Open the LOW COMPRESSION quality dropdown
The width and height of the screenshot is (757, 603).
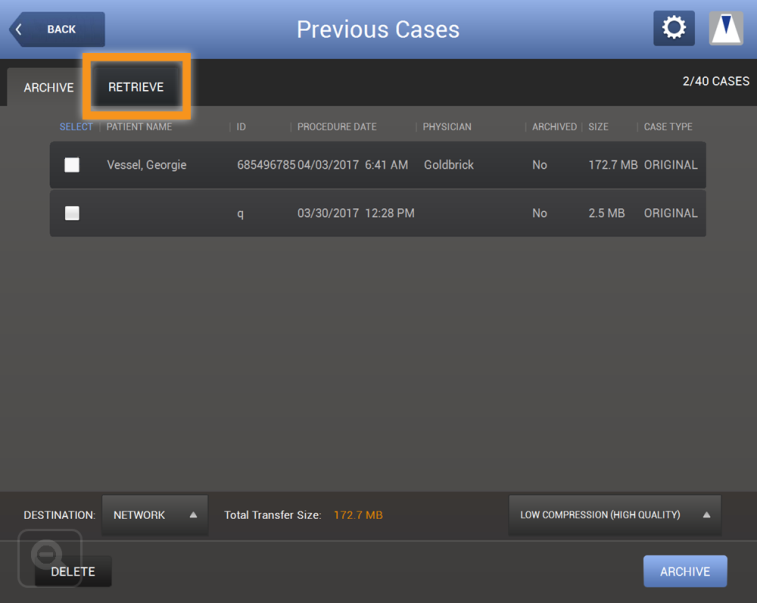point(615,515)
